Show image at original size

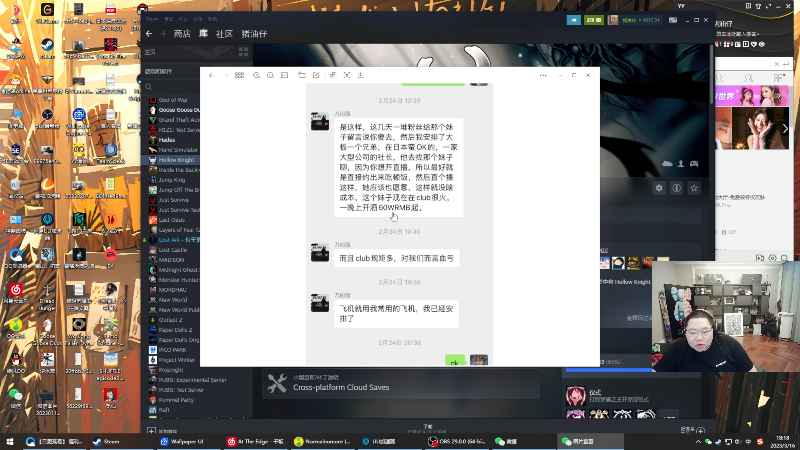click(285, 75)
